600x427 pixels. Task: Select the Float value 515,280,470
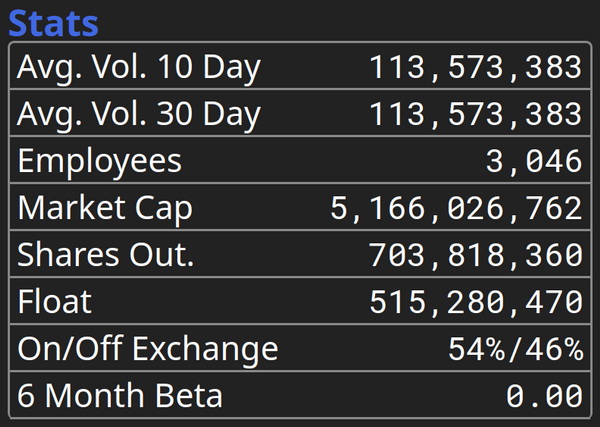click(475, 302)
